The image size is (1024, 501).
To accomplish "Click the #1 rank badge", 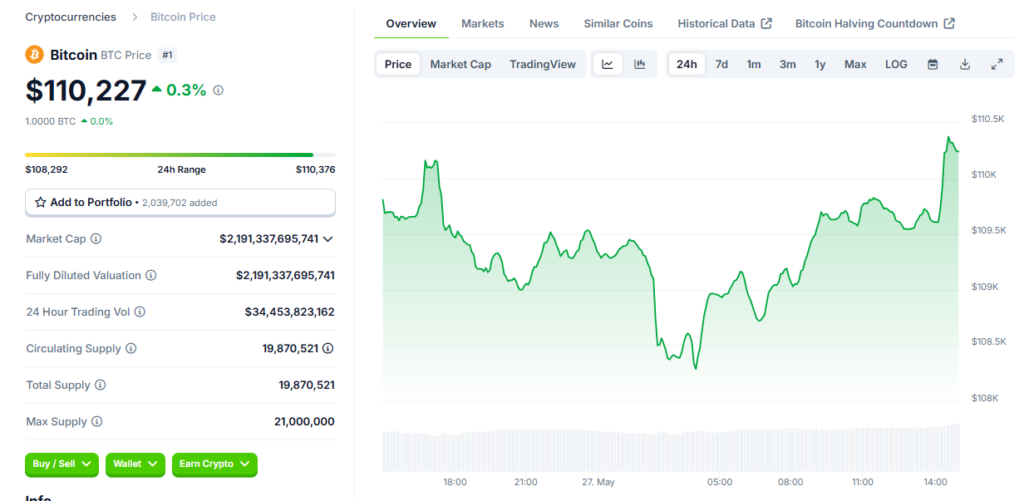I will tap(167, 56).
